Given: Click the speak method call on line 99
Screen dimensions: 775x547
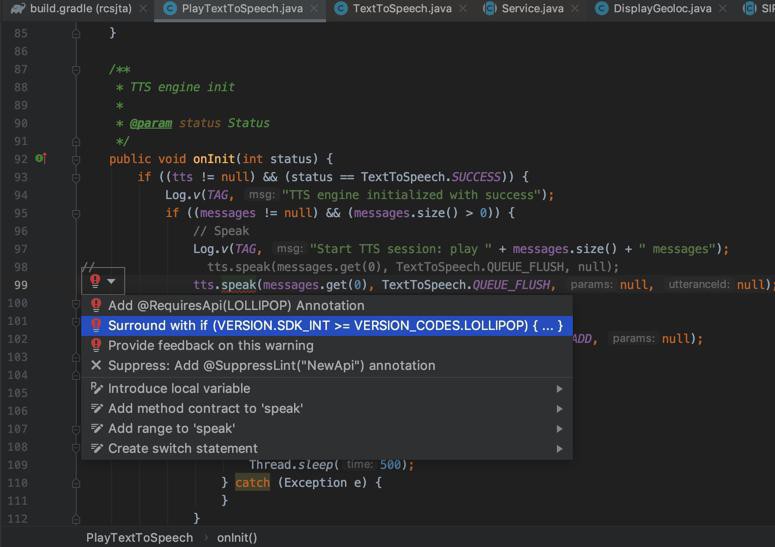Looking at the screenshot, I should click(239, 285).
